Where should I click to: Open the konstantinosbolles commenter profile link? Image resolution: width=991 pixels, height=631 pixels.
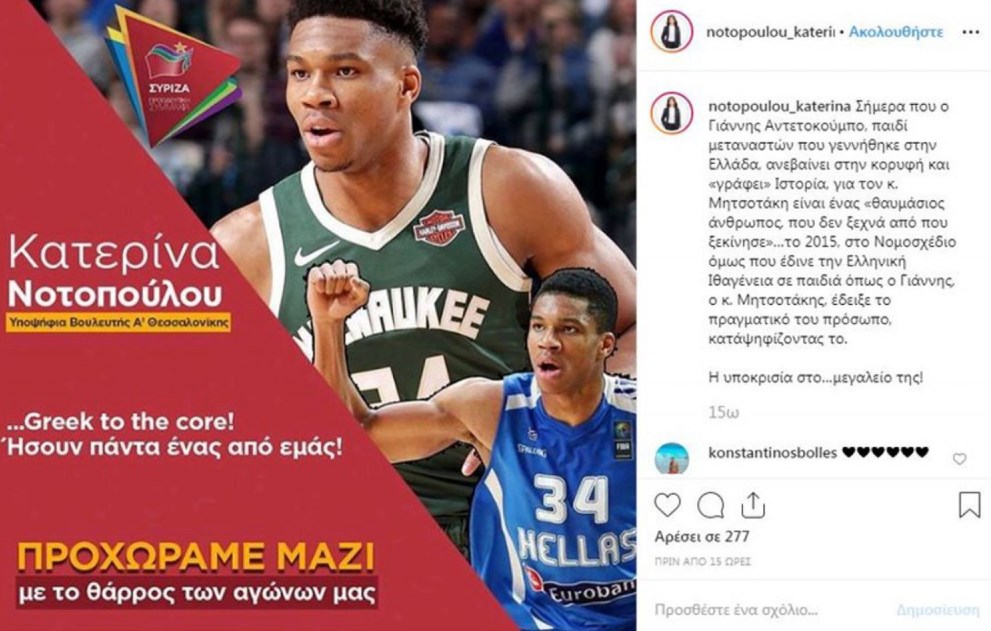[x=772, y=452]
